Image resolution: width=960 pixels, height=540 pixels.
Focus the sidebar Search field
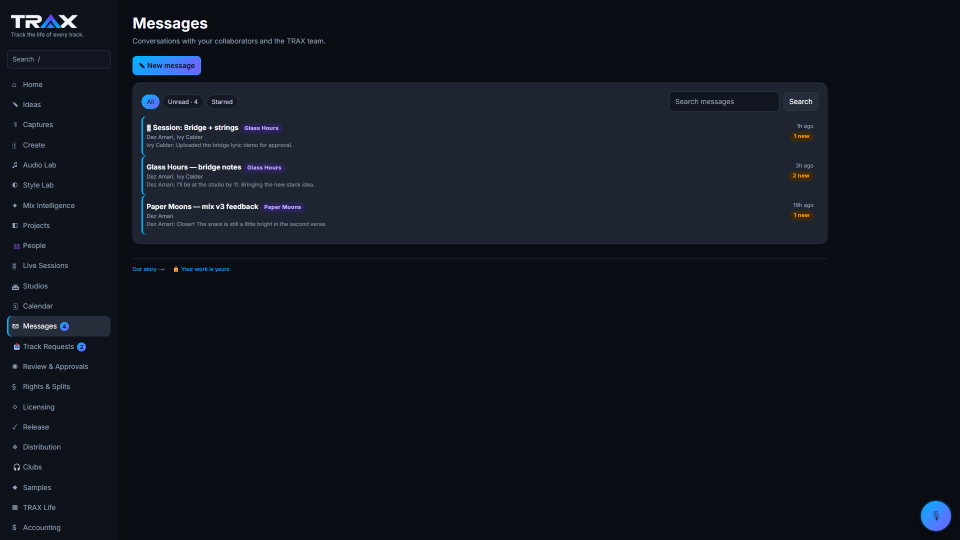pyautogui.click(x=59, y=59)
